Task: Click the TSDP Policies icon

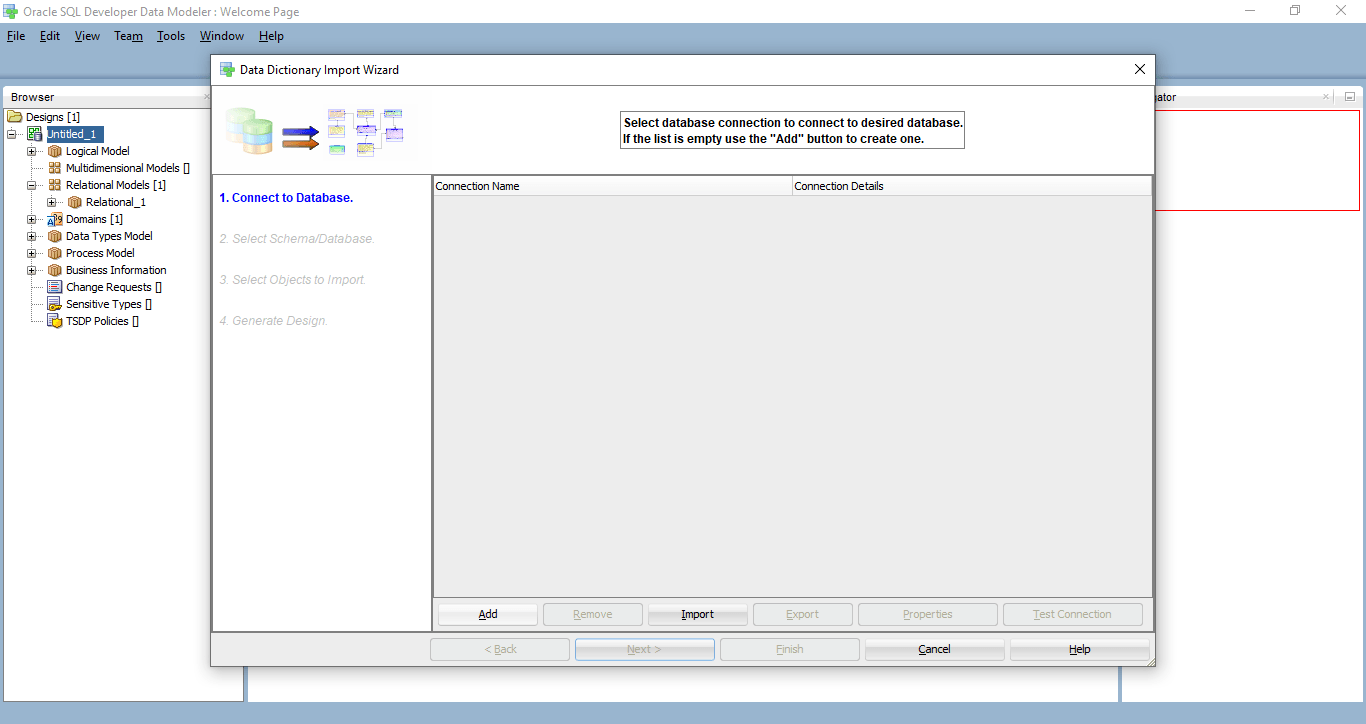Action: (56, 320)
